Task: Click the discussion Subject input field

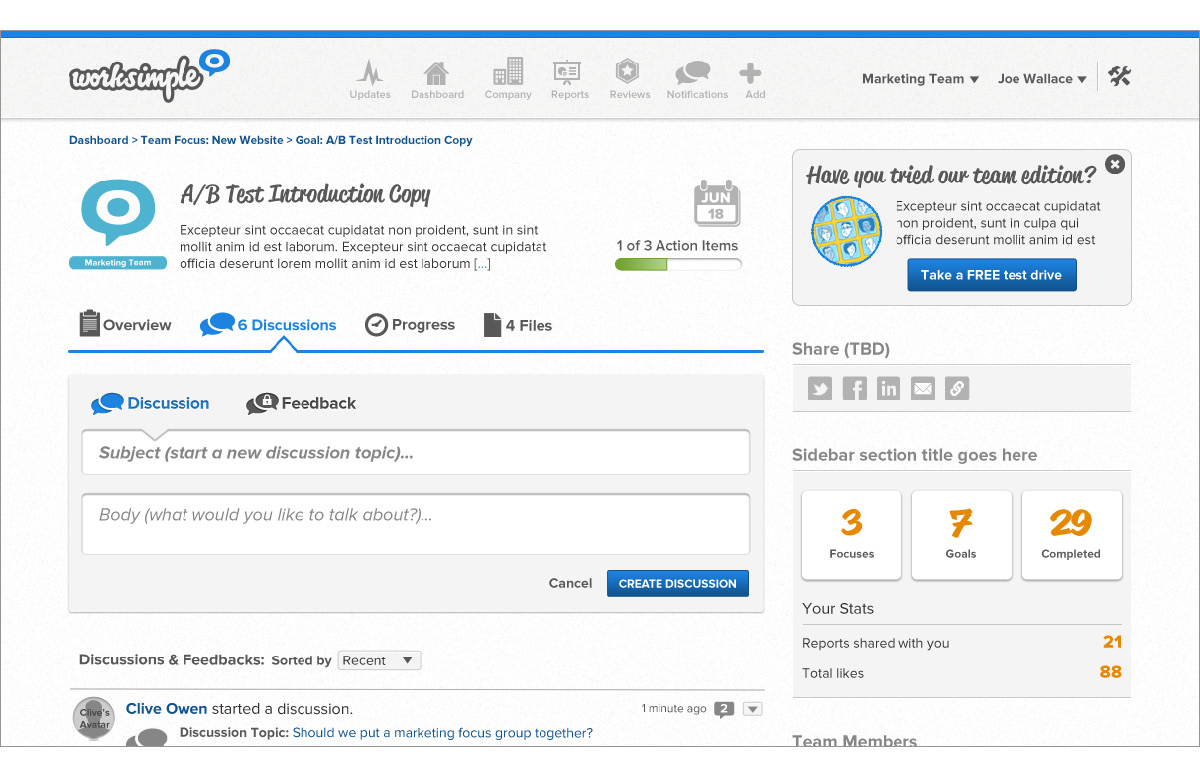Action: click(x=415, y=453)
